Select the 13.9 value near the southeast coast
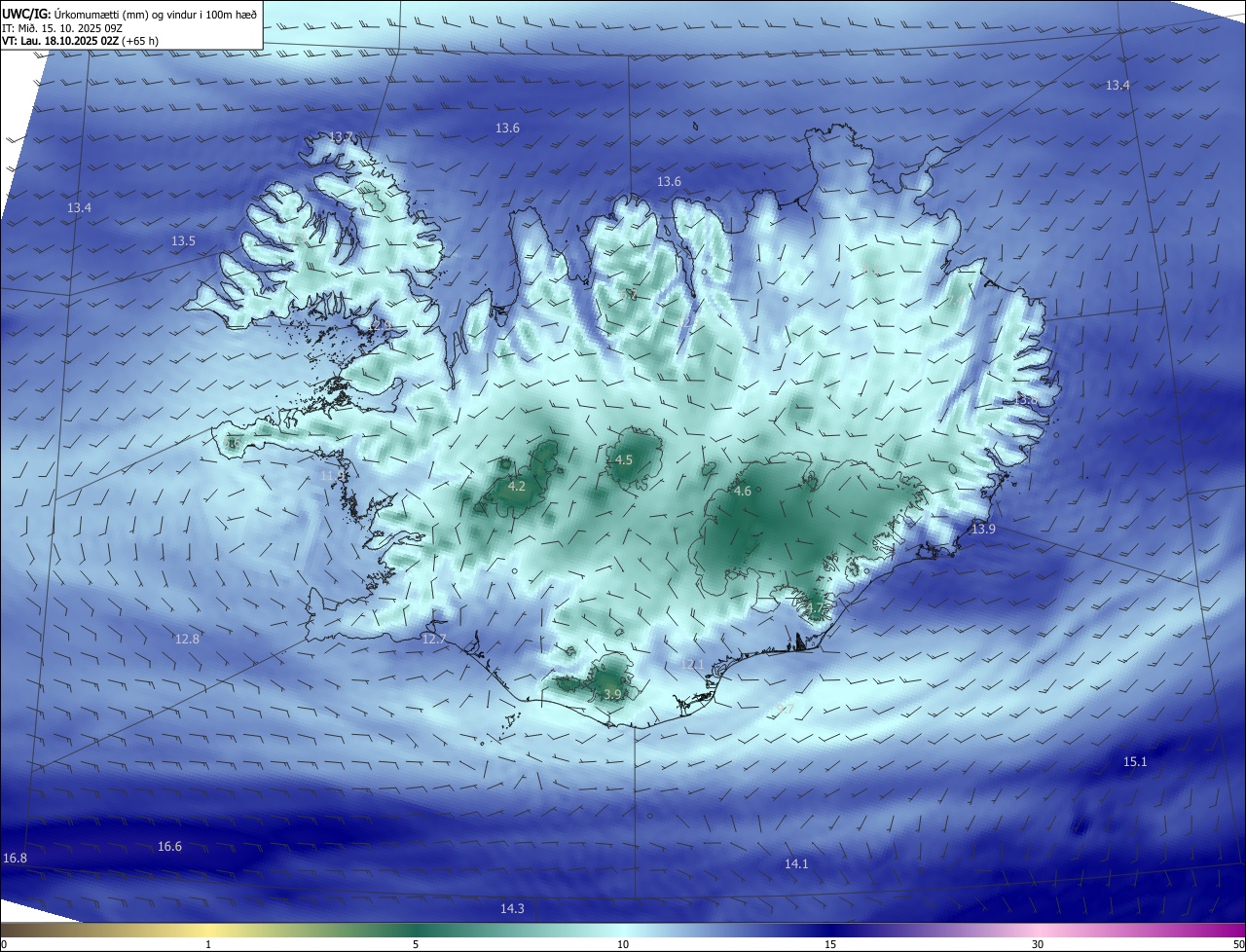Image resolution: width=1246 pixels, height=952 pixels. 983,529
